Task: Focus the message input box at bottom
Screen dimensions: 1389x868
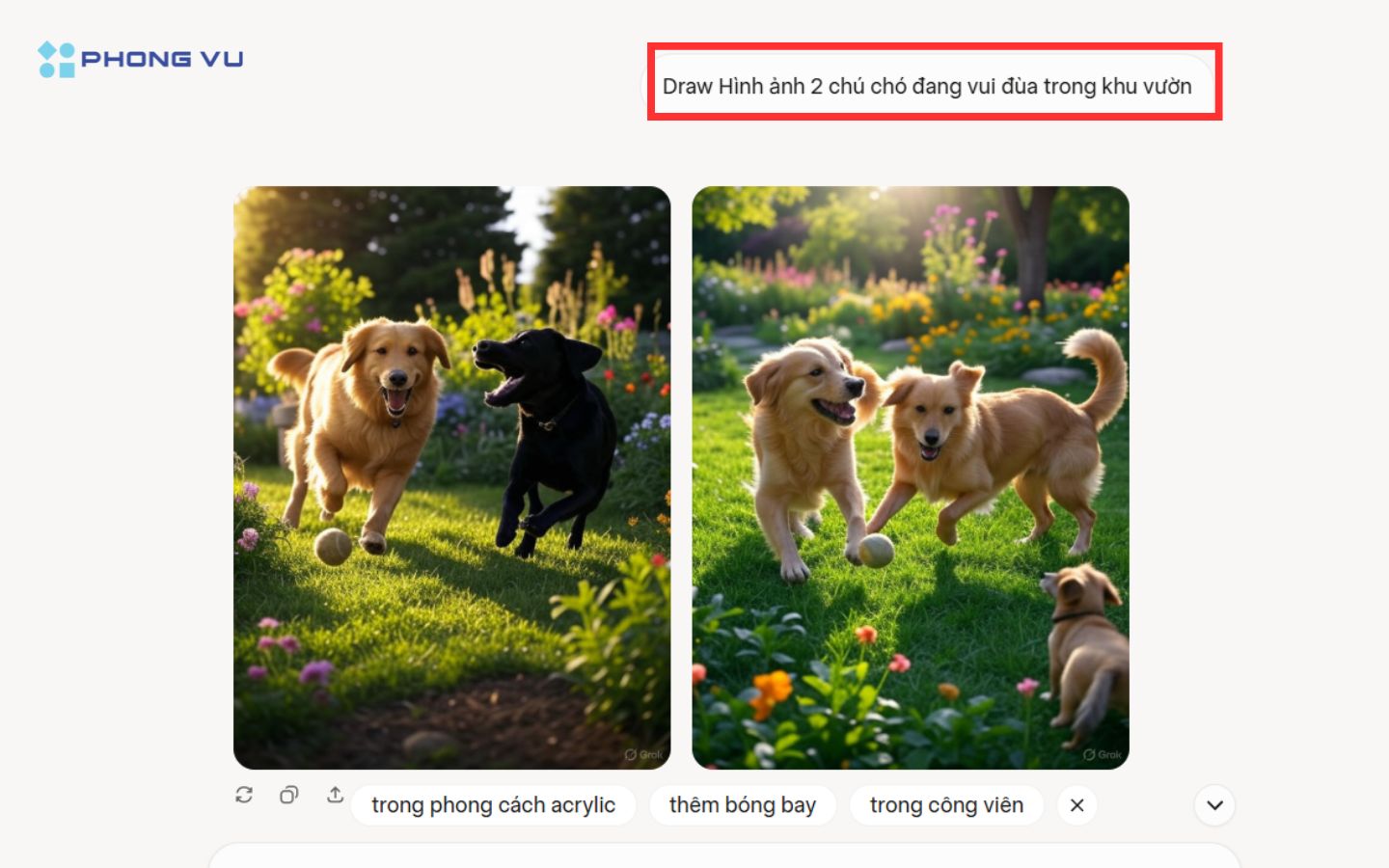Action: (723, 856)
